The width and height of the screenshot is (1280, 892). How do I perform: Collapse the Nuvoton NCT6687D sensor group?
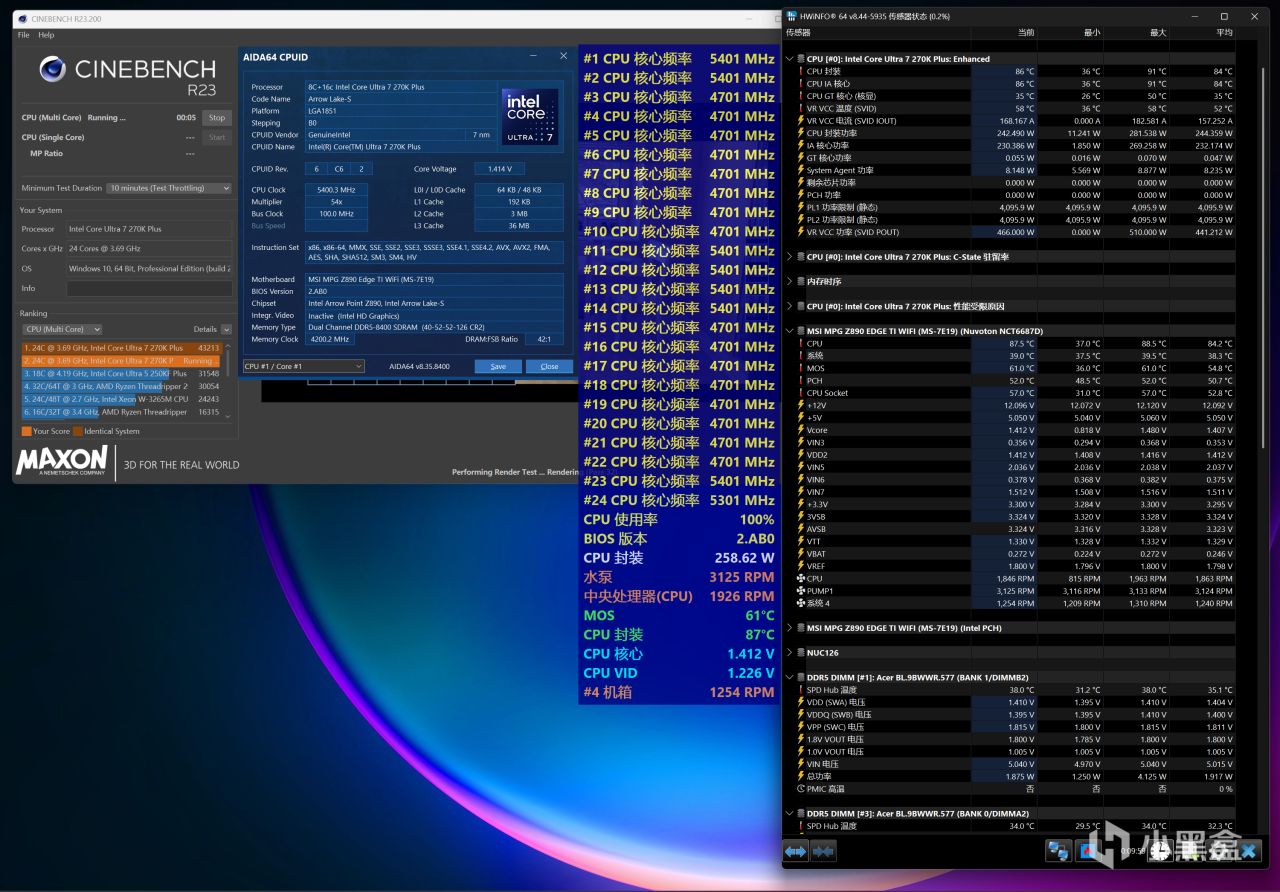(x=790, y=331)
